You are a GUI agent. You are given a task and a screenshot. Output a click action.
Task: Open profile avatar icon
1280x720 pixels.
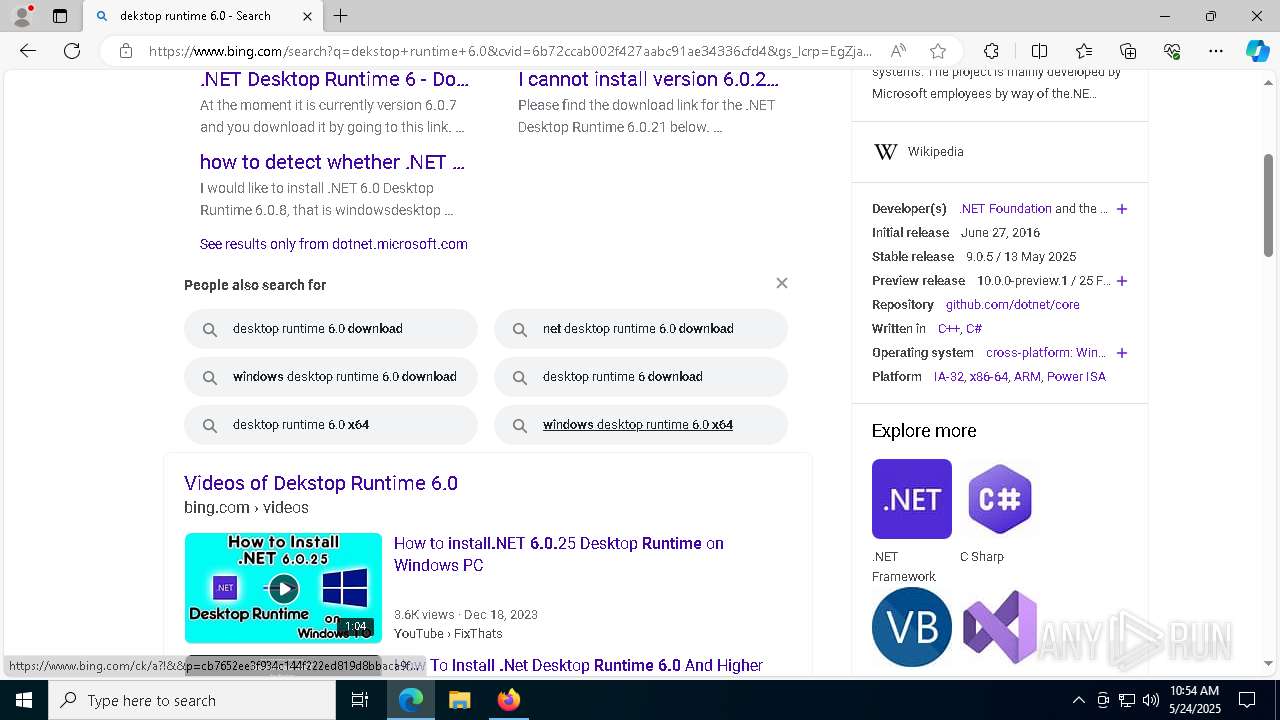21,16
